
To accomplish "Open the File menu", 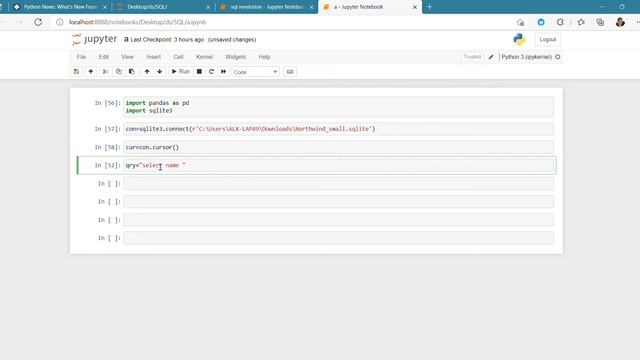I will pos(81,57).
